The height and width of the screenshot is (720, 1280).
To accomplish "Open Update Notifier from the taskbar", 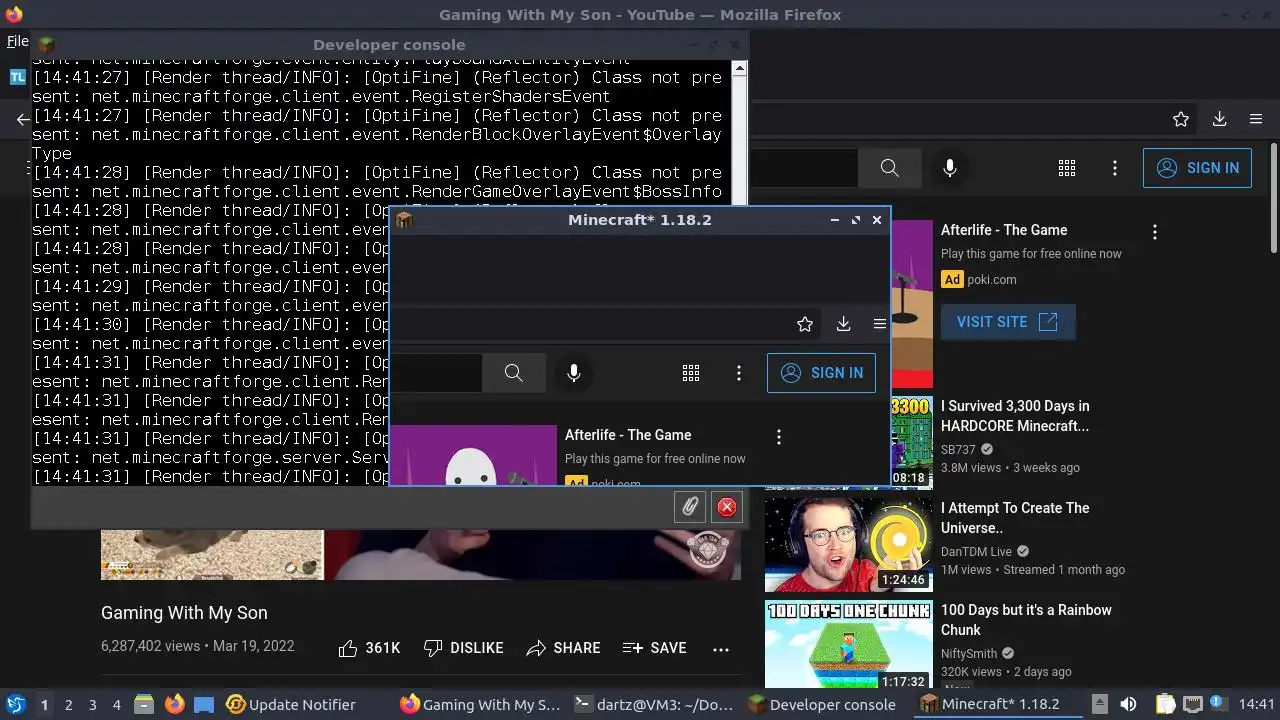I will (291, 704).
